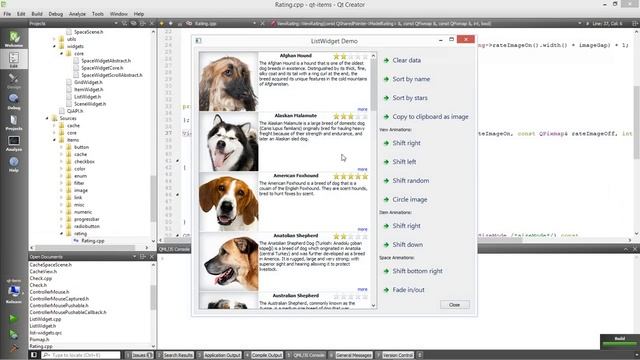
Task: Open the Tools menu
Action: click(x=98, y=14)
